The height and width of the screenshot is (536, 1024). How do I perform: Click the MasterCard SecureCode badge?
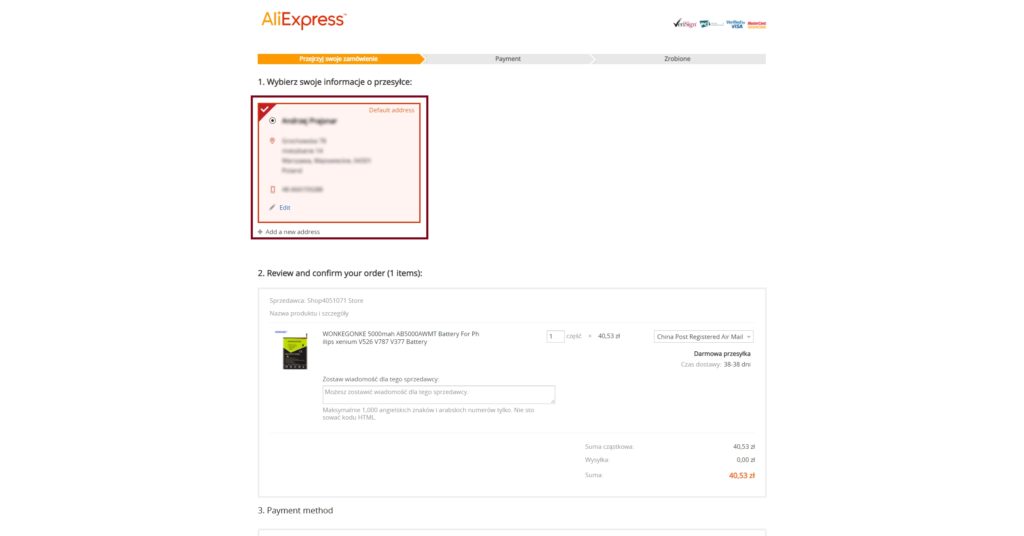[x=757, y=24]
